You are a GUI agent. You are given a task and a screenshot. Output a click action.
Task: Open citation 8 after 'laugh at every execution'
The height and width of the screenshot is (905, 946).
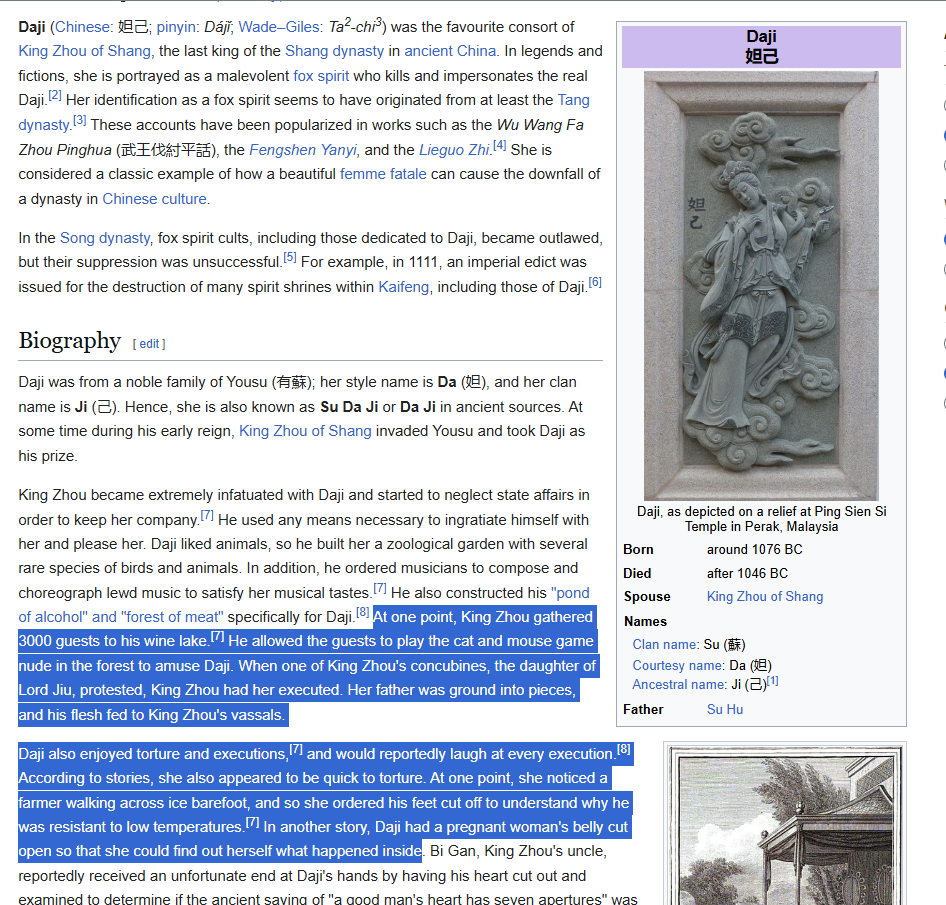point(624,749)
